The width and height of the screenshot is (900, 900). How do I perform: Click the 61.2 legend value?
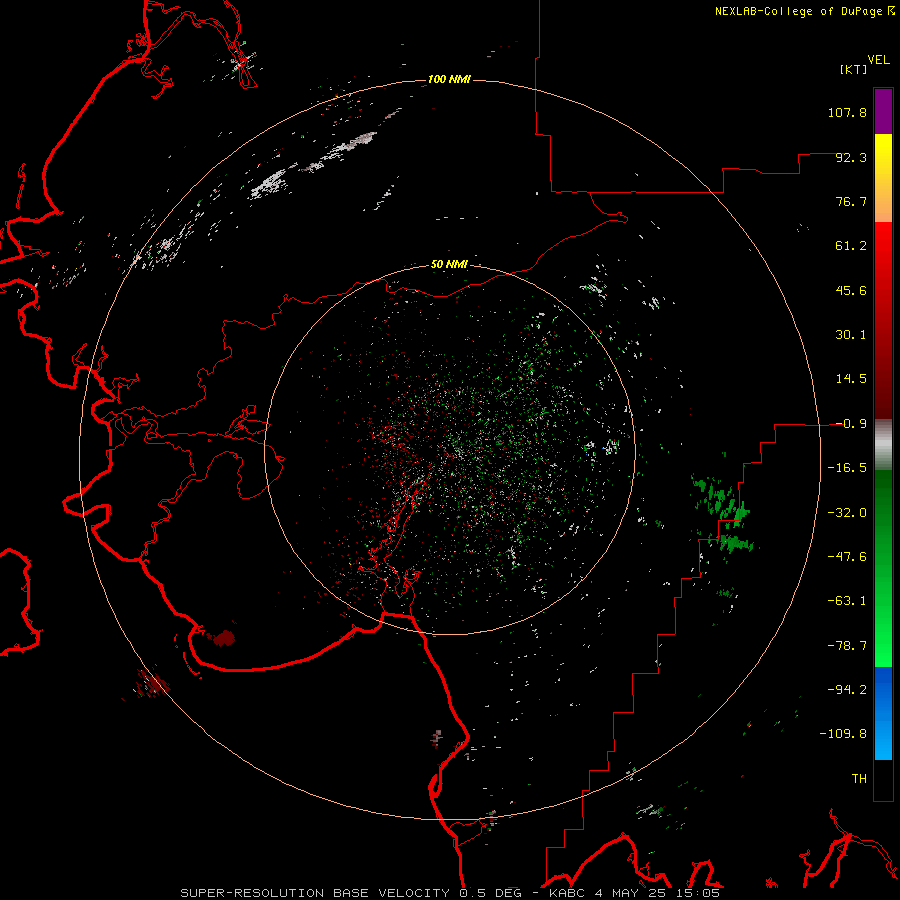pyautogui.click(x=851, y=246)
